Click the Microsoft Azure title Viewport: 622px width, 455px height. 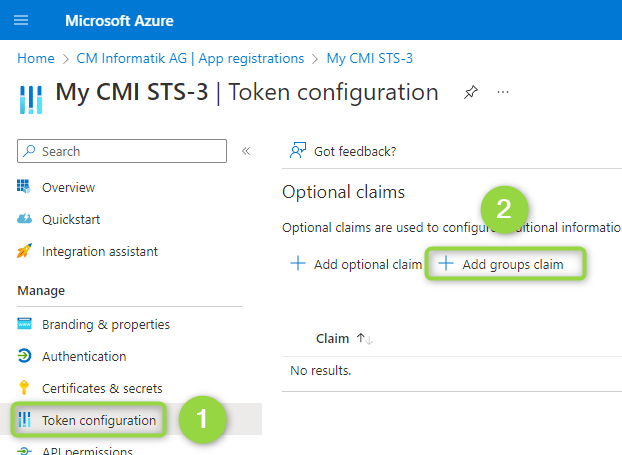[x=119, y=21]
